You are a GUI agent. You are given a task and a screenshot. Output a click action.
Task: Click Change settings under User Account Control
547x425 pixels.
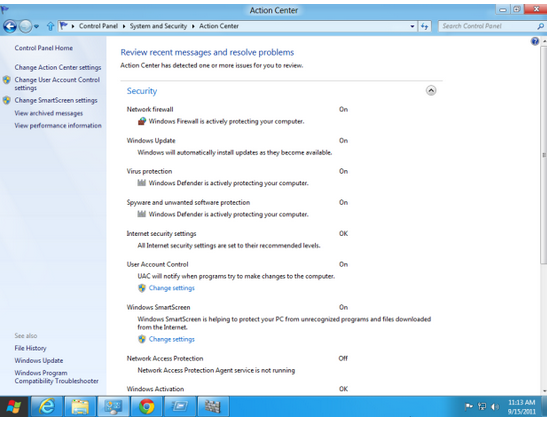point(172,288)
